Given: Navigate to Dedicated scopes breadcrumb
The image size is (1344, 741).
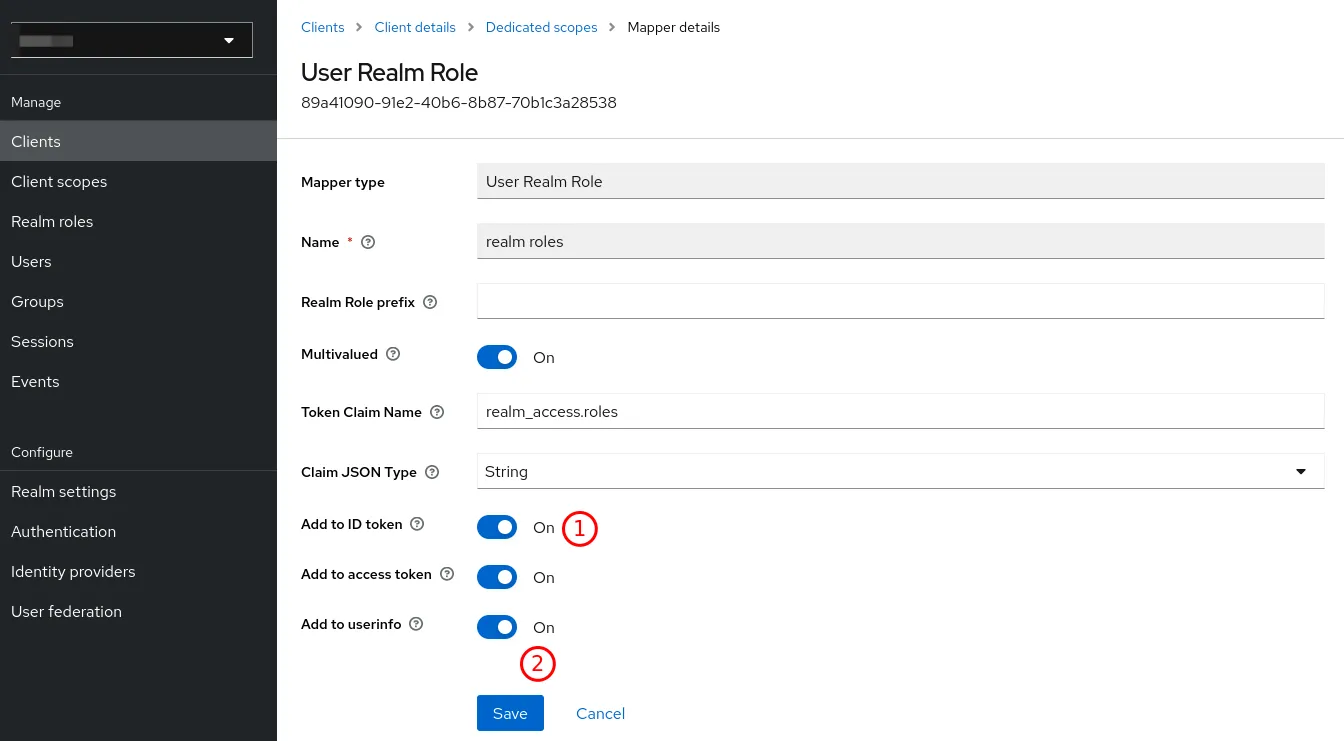Looking at the screenshot, I should click(541, 27).
